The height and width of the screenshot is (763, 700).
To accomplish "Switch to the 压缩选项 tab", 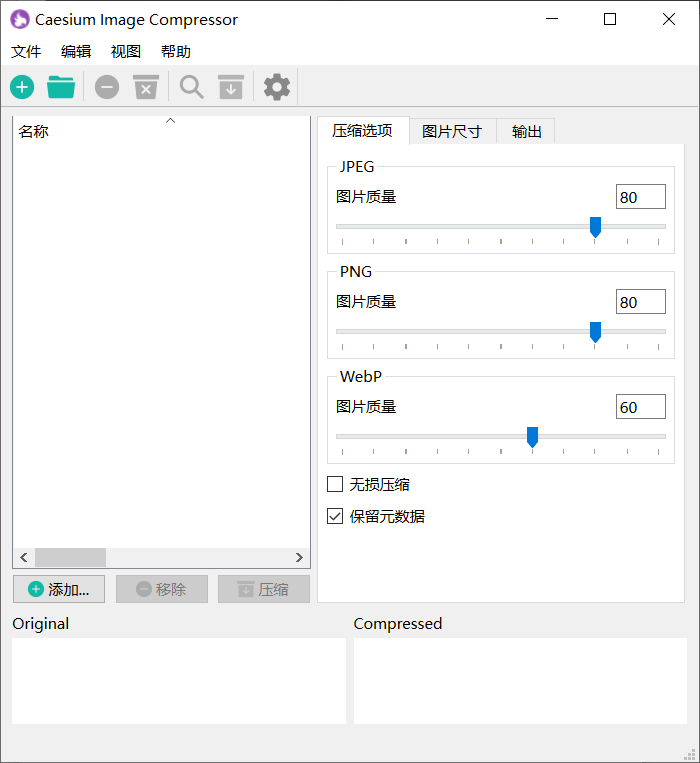I will pos(363,130).
